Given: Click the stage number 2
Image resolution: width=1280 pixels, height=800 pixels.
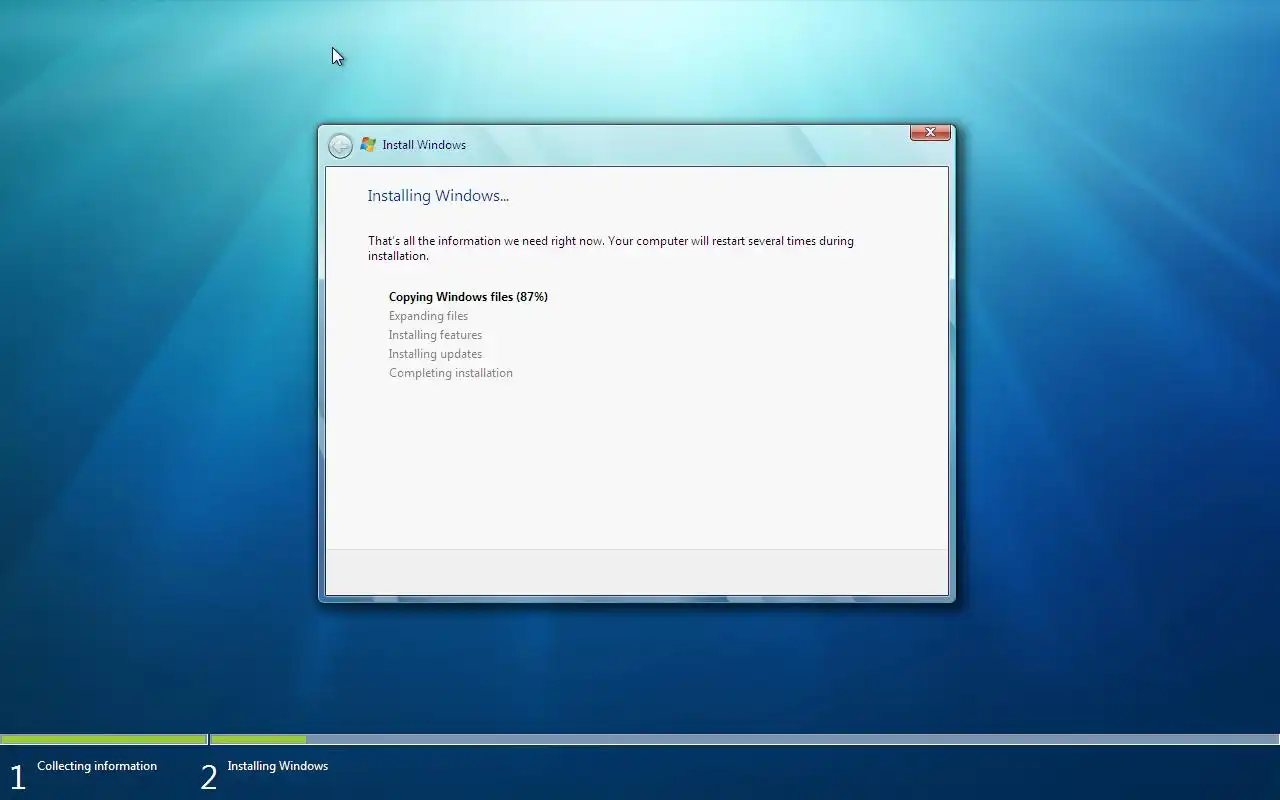Looking at the screenshot, I should tap(209, 777).
